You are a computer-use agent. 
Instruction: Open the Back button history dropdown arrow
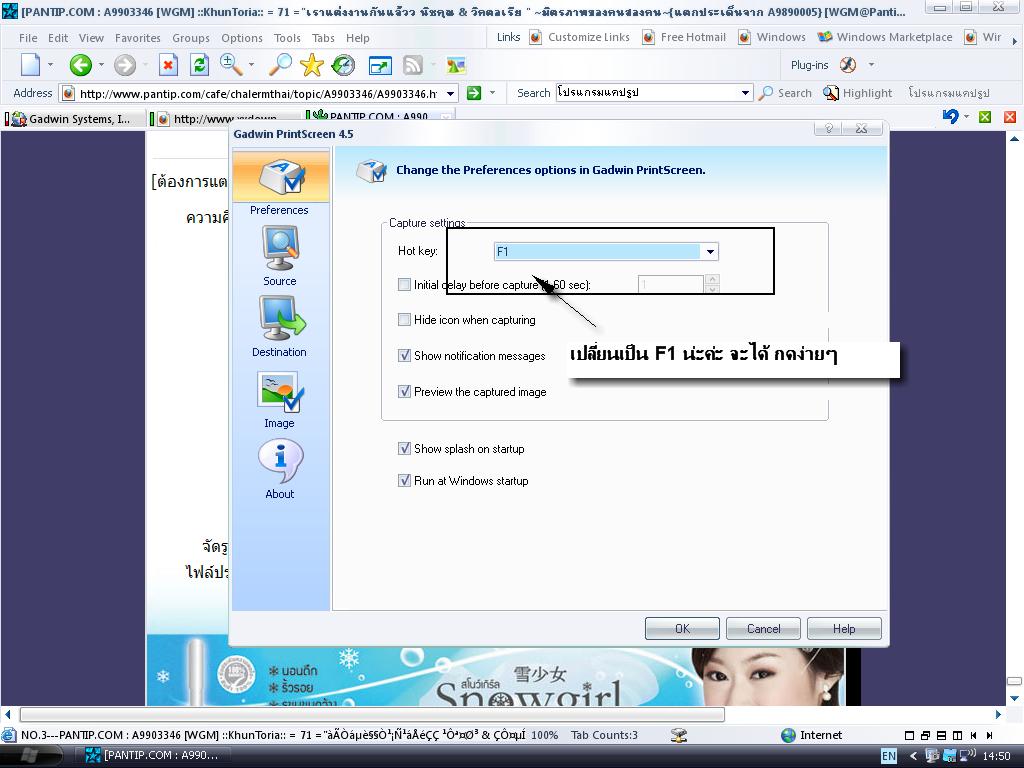click(101, 65)
